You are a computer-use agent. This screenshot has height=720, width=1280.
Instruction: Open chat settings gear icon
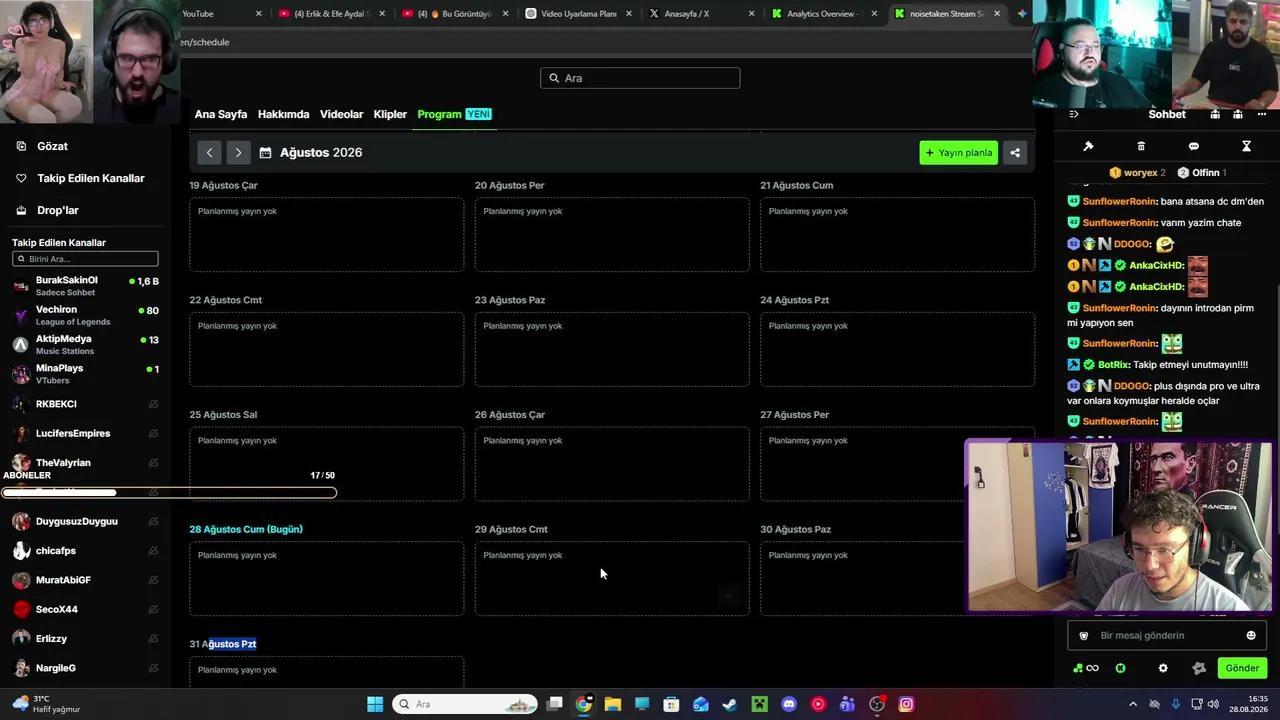click(x=1163, y=668)
